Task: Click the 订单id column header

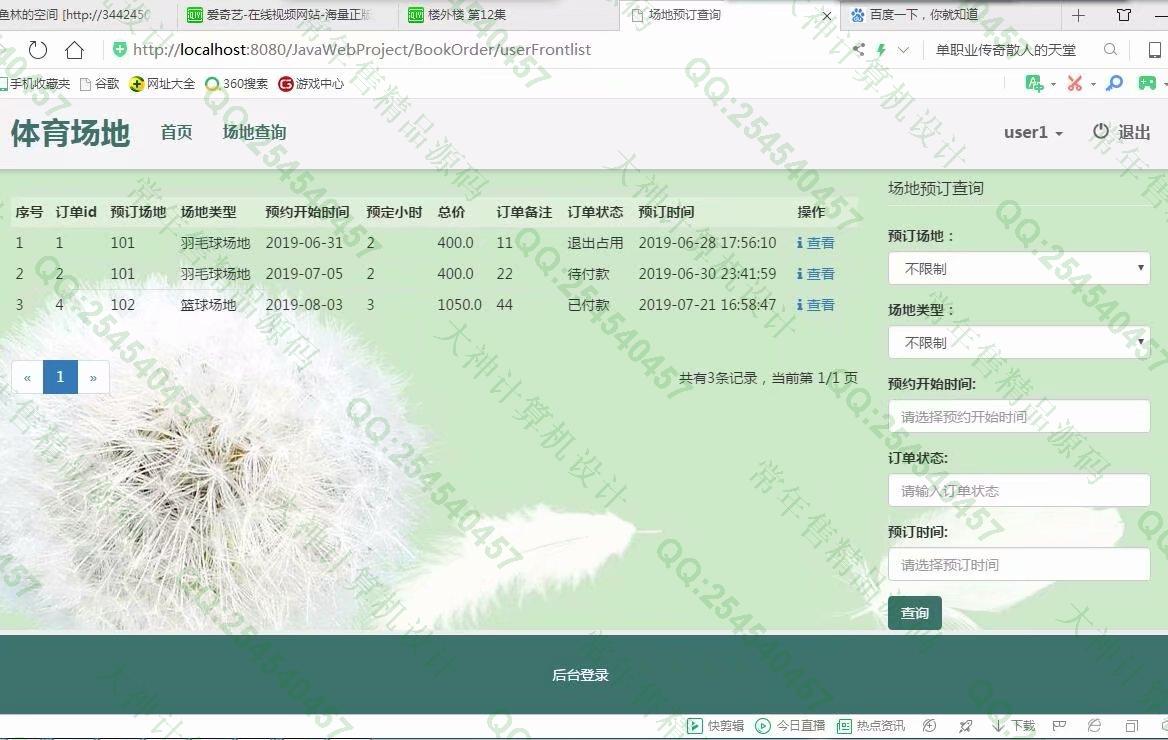Action: pos(76,212)
